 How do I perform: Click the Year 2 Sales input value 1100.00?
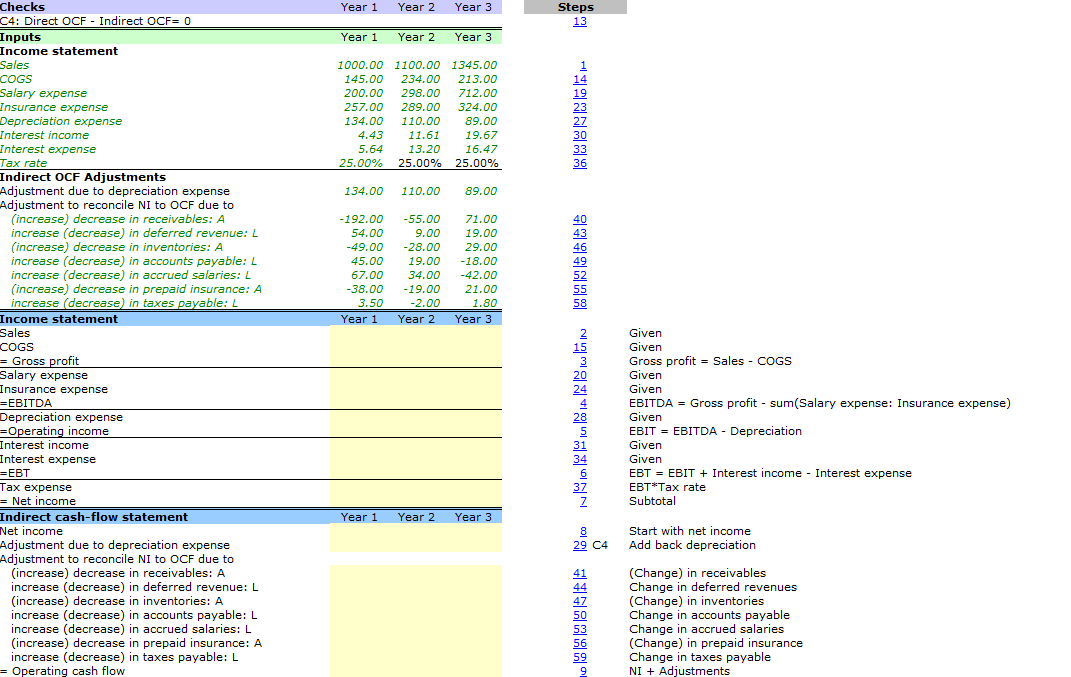[x=416, y=65]
